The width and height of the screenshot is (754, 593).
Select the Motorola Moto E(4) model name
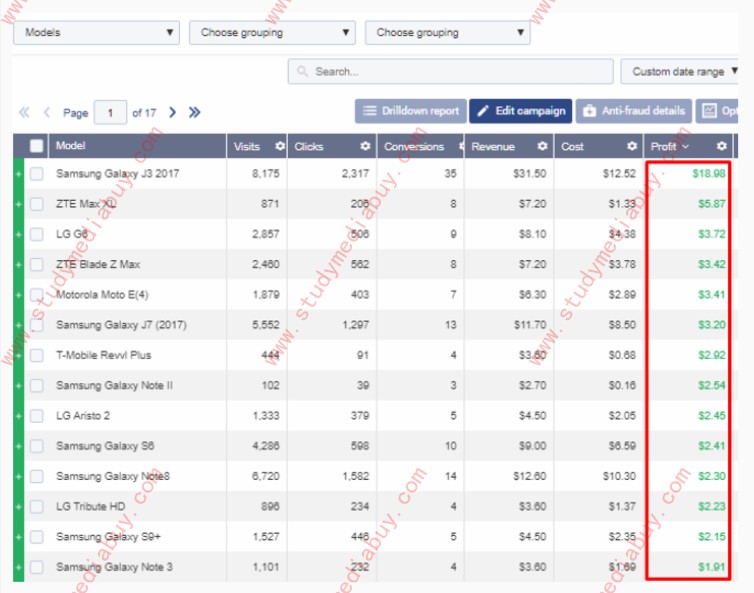coord(102,295)
